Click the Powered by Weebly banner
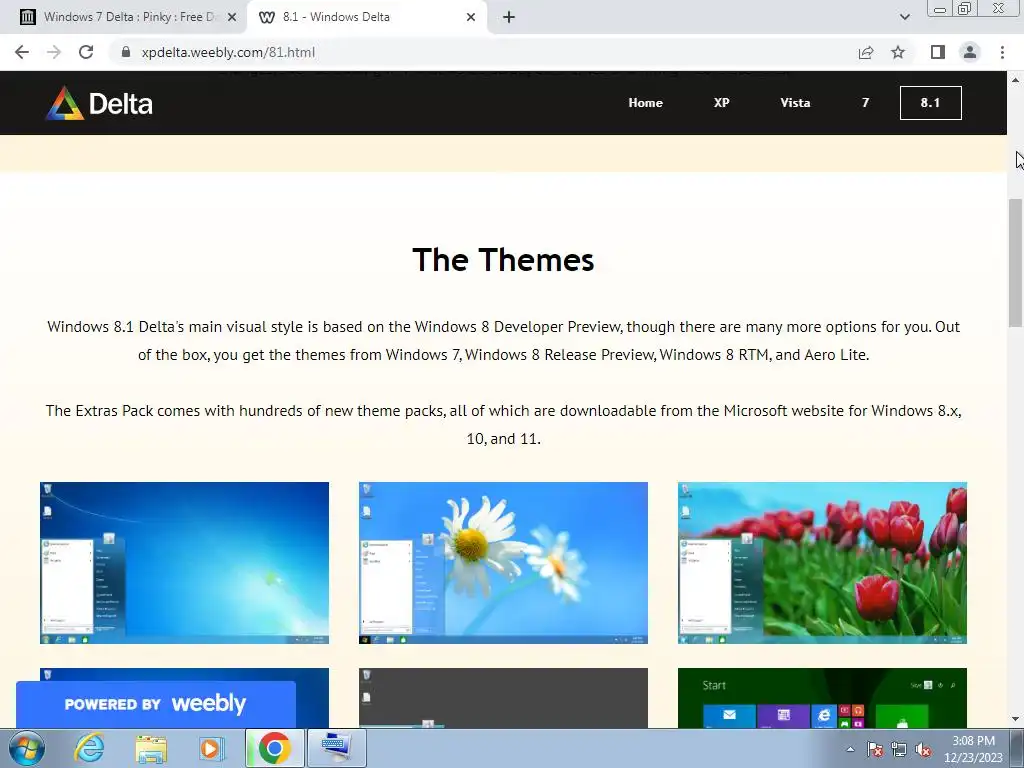The width and height of the screenshot is (1024, 768). 155,704
